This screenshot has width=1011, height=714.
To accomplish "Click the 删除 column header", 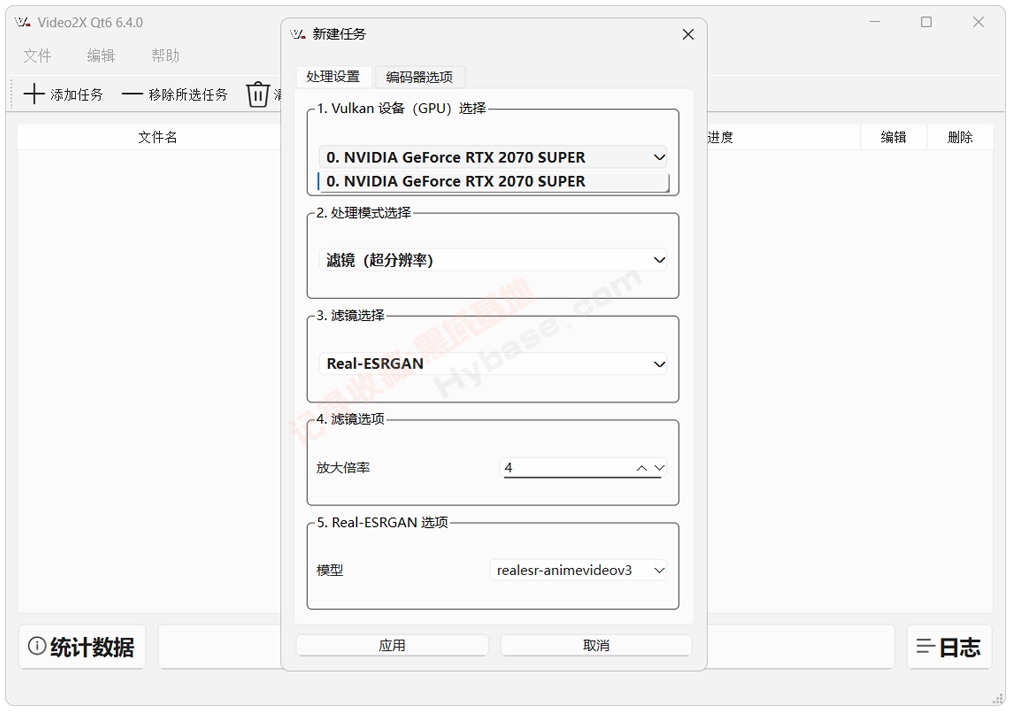I will 960,137.
